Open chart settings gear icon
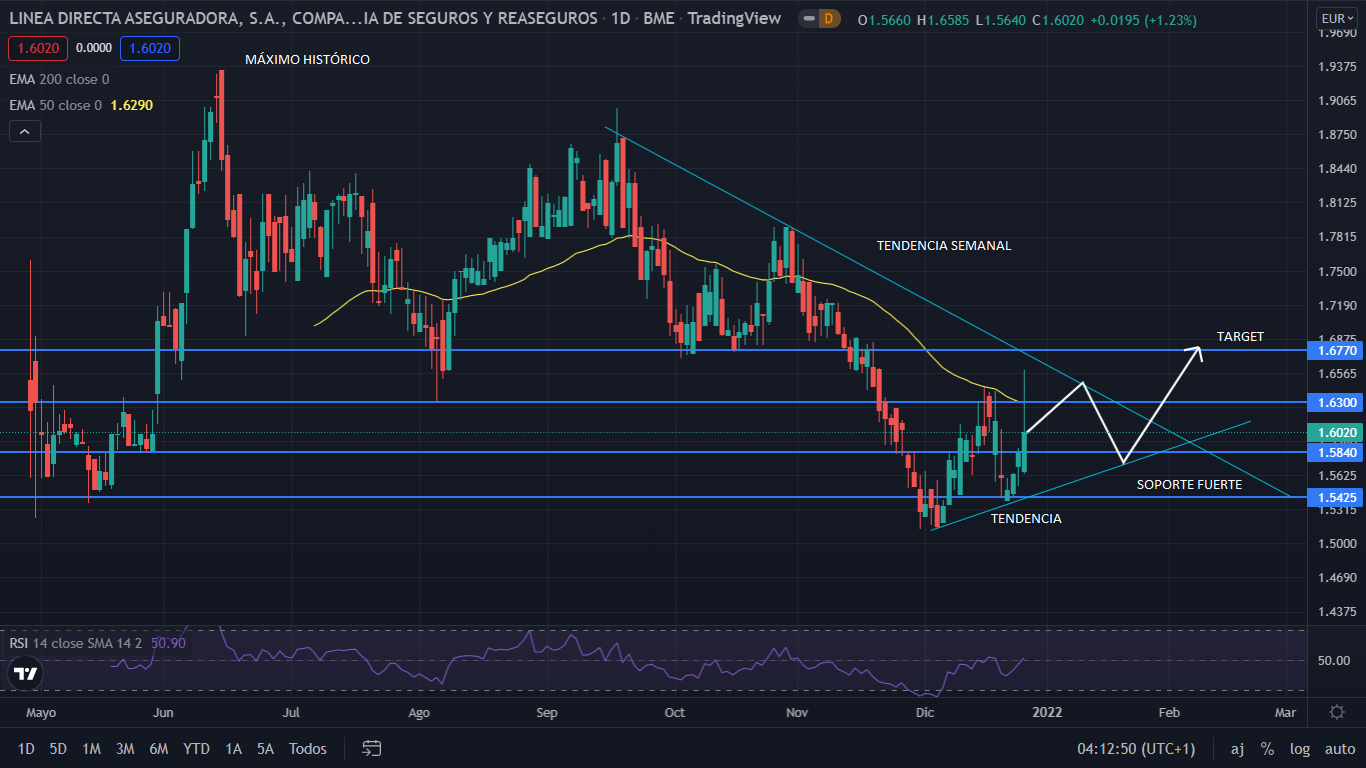The width and height of the screenshot is (1366, 768). click(x=1336, y=712)
